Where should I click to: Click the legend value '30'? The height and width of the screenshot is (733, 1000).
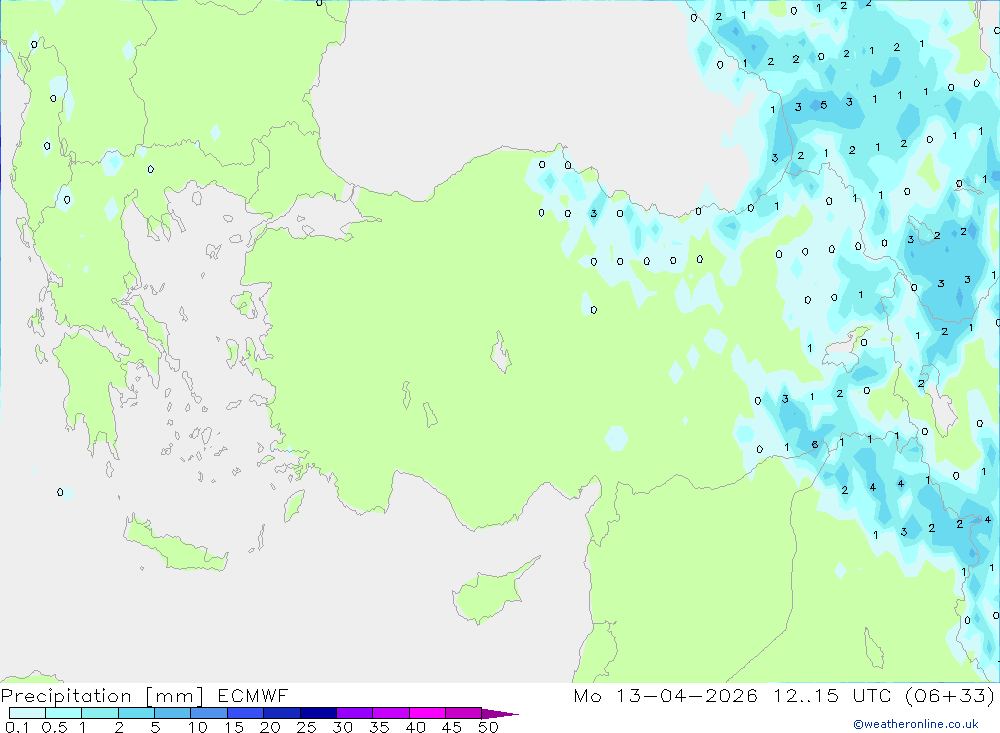pyautogui.click(x=342, y=727)
